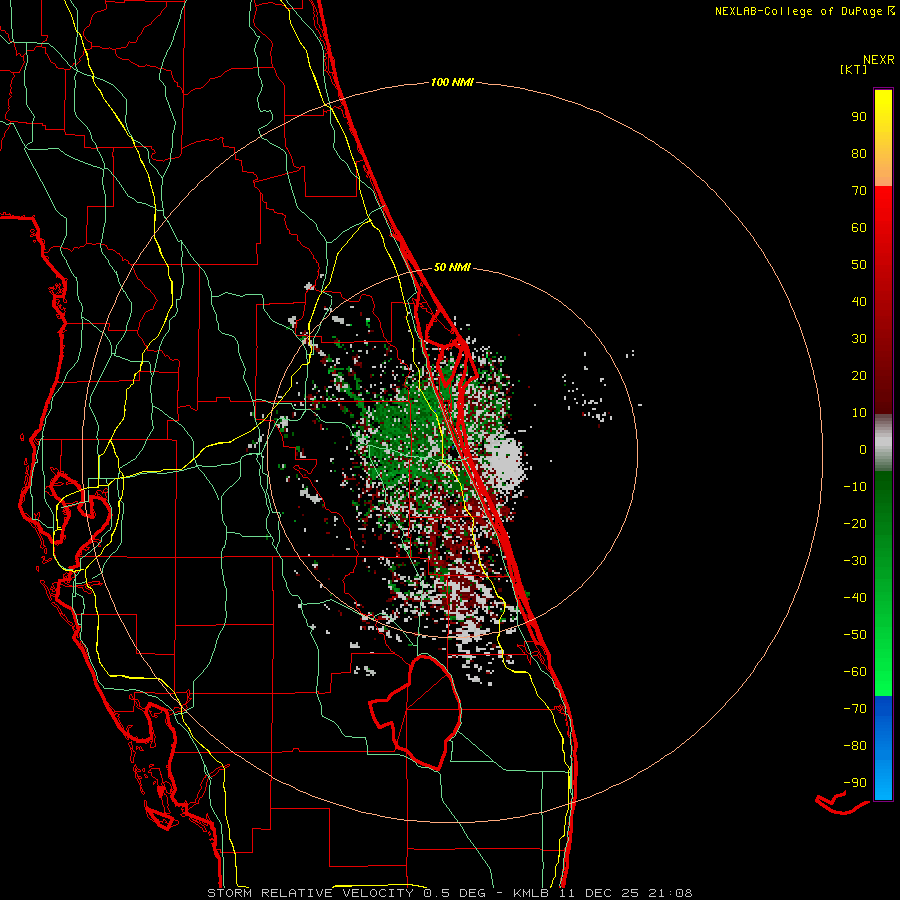Pick the yellow segment of the color bar
This screenshot has width=900, height=900.
[x=883, y=138]
